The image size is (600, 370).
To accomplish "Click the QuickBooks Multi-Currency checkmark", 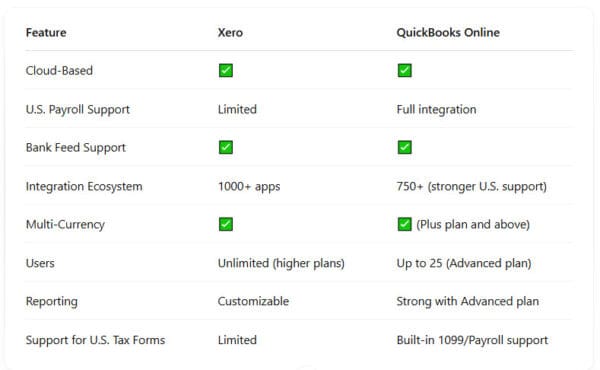I will click(x=404, y=224).
